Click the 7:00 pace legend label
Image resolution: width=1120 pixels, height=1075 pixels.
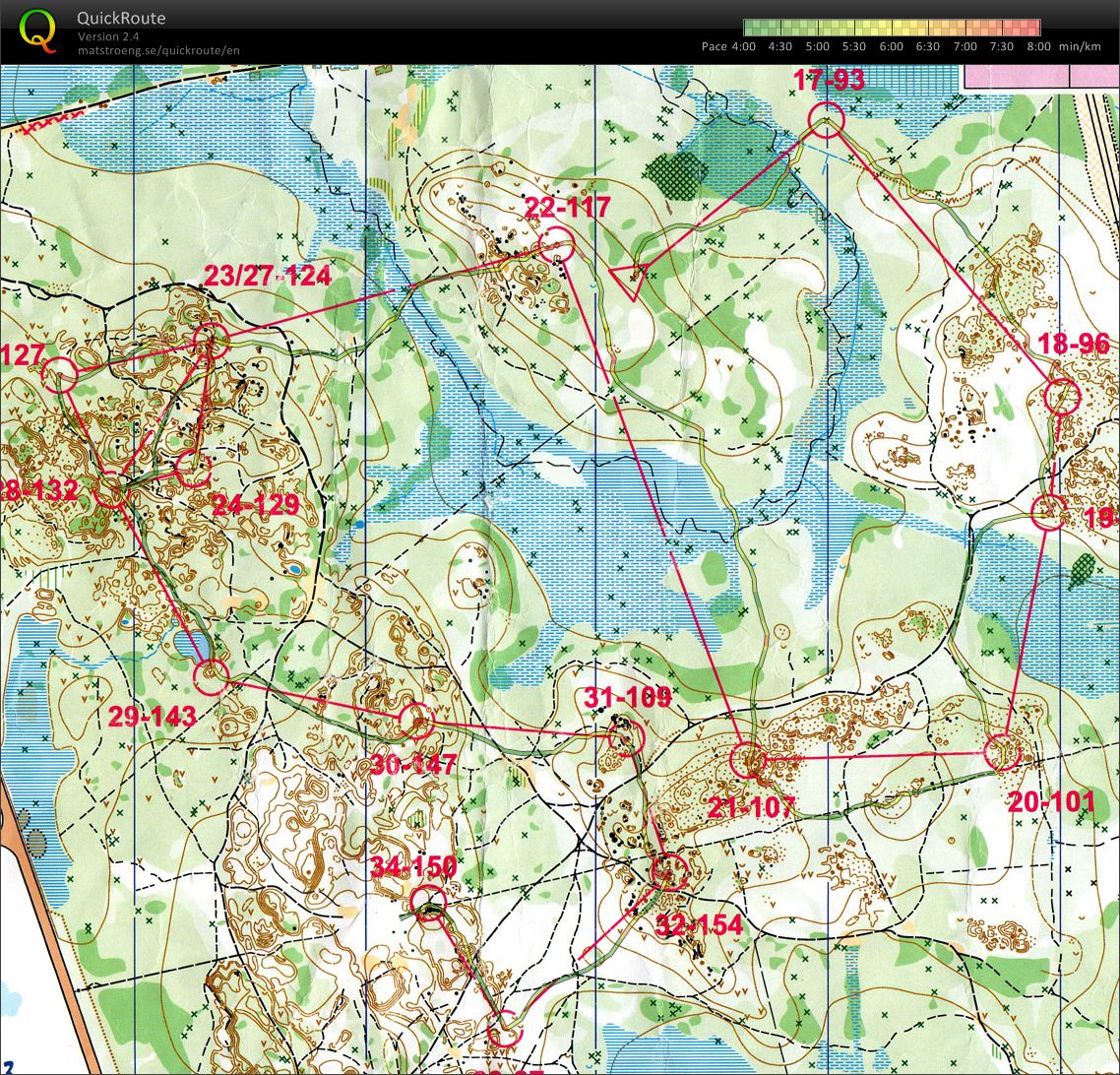tap(964, 46)
